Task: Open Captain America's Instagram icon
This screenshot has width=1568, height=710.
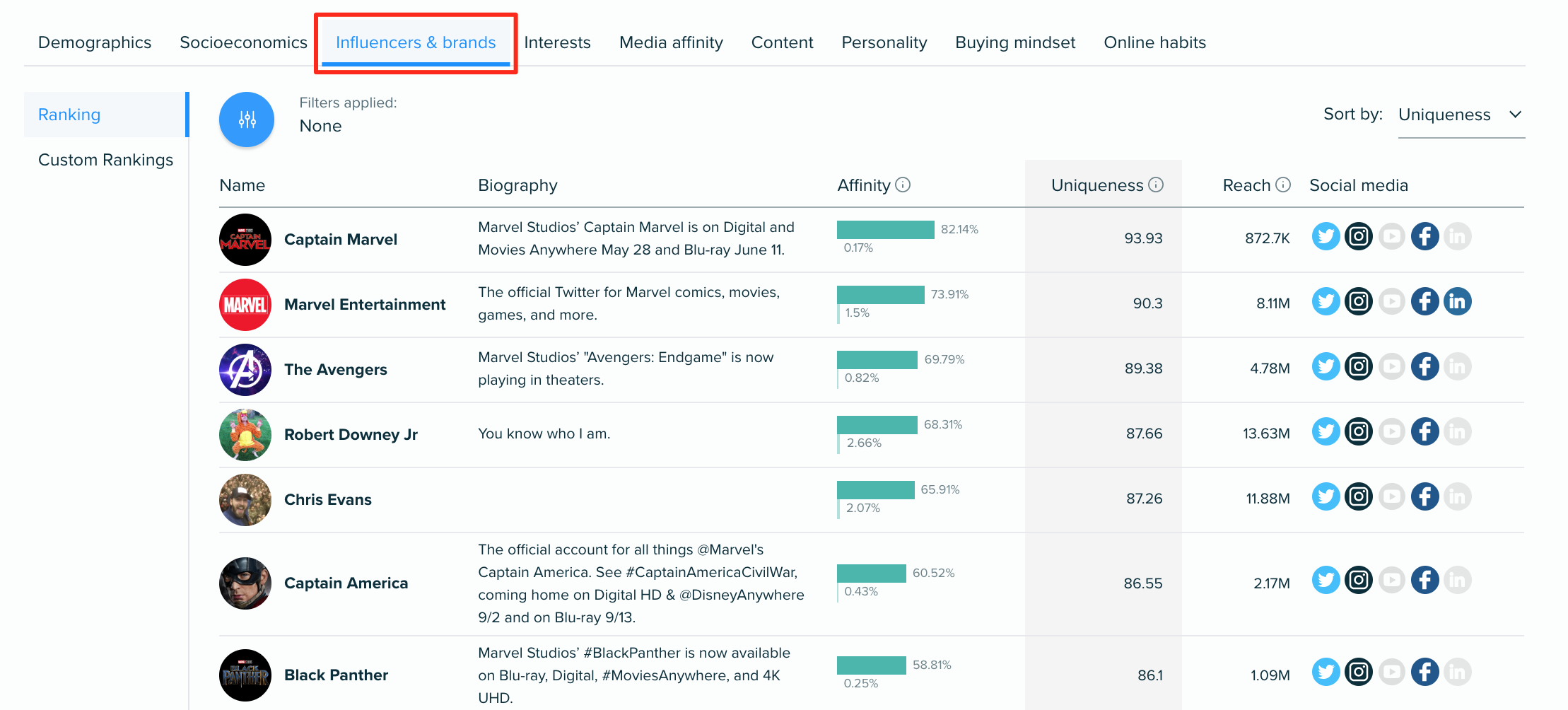Action: [1359, 580]
